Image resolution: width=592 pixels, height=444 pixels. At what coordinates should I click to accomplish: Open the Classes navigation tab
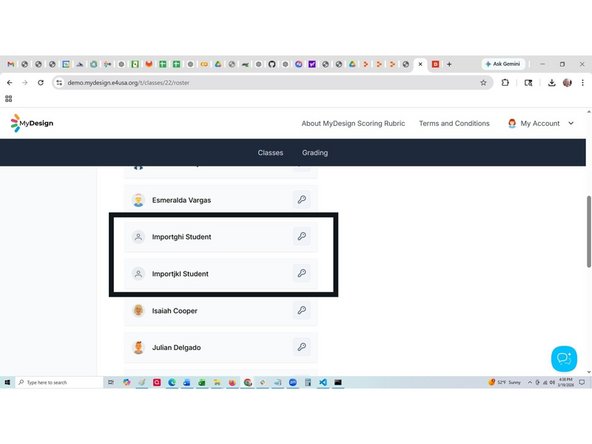point(270,153)
